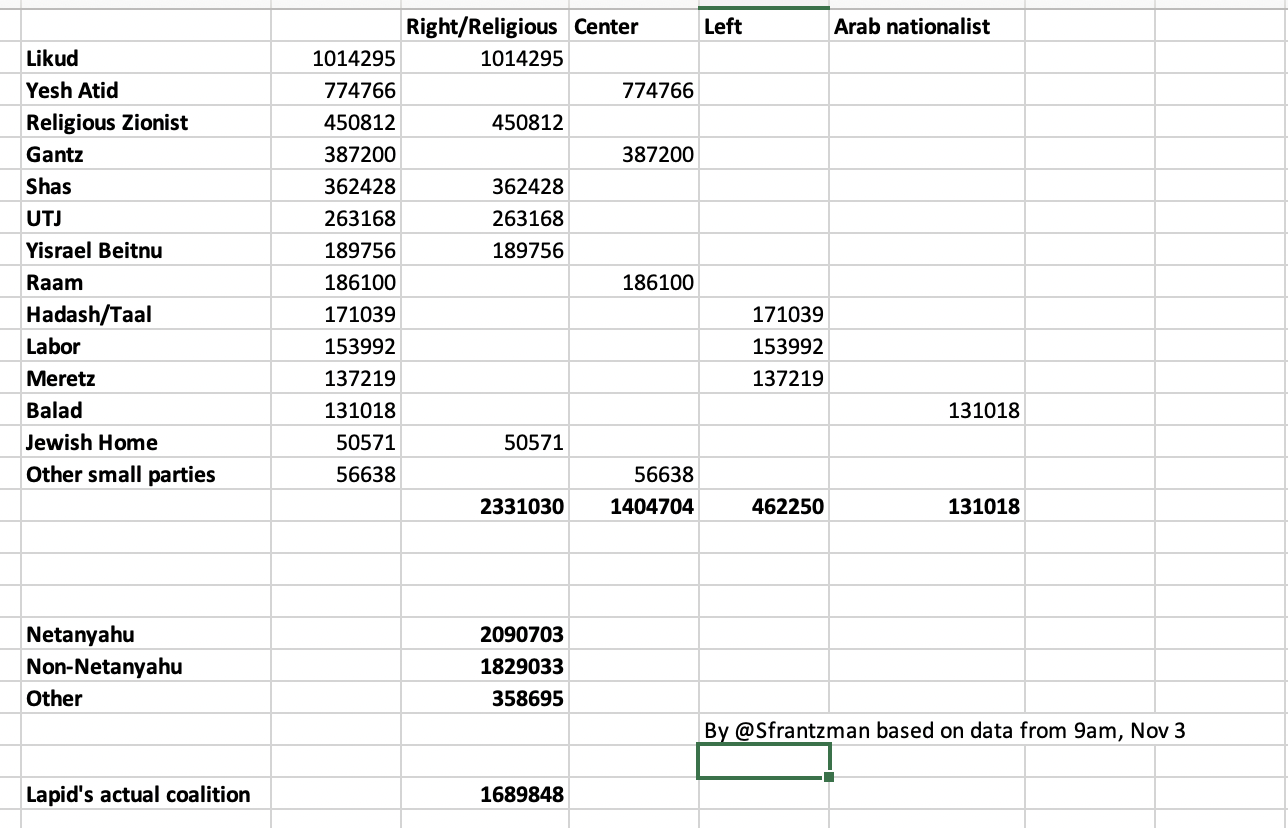Select the Center column header cell
Image resolution: width=1288 pixels, height=828 pixels.
pyautogui.click(x=606, y=26)
